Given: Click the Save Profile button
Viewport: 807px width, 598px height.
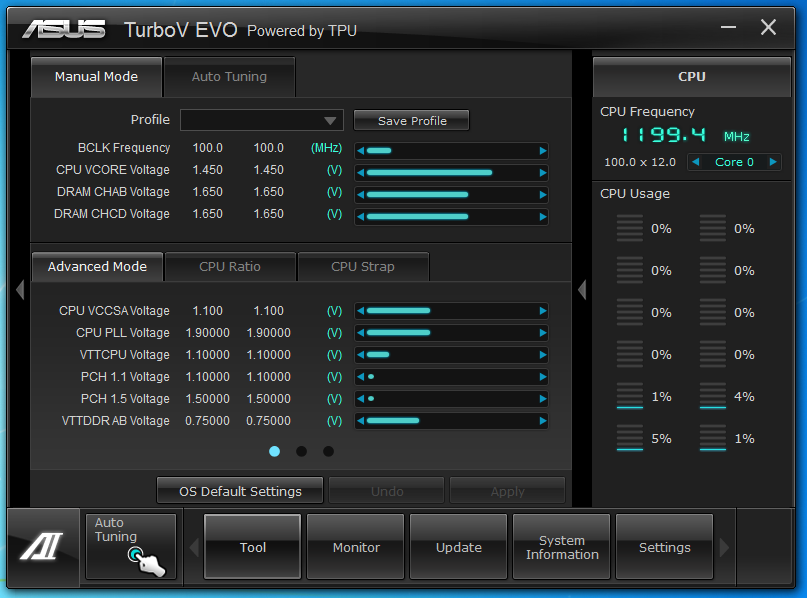Looking at the screenshot, I should pos(412,120).
